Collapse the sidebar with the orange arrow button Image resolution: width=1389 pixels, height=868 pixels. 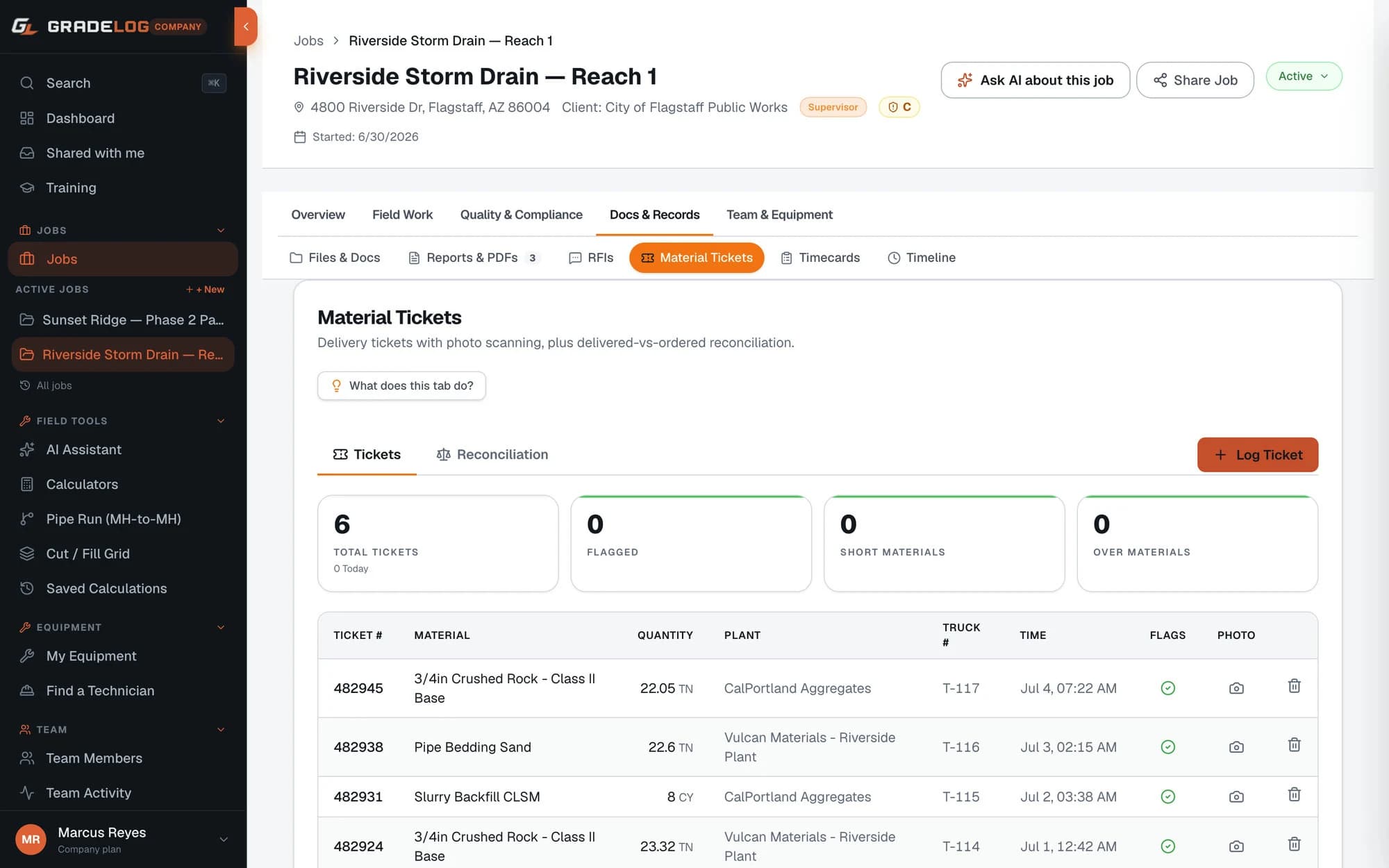click(245, 26)
